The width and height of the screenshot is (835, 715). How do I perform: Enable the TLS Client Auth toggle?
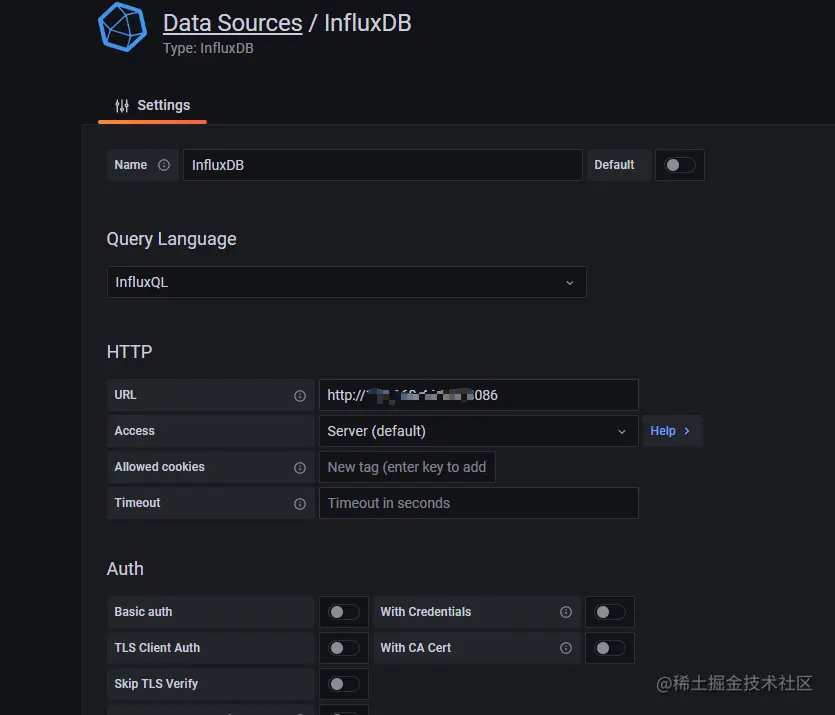(x=344, y=648)
